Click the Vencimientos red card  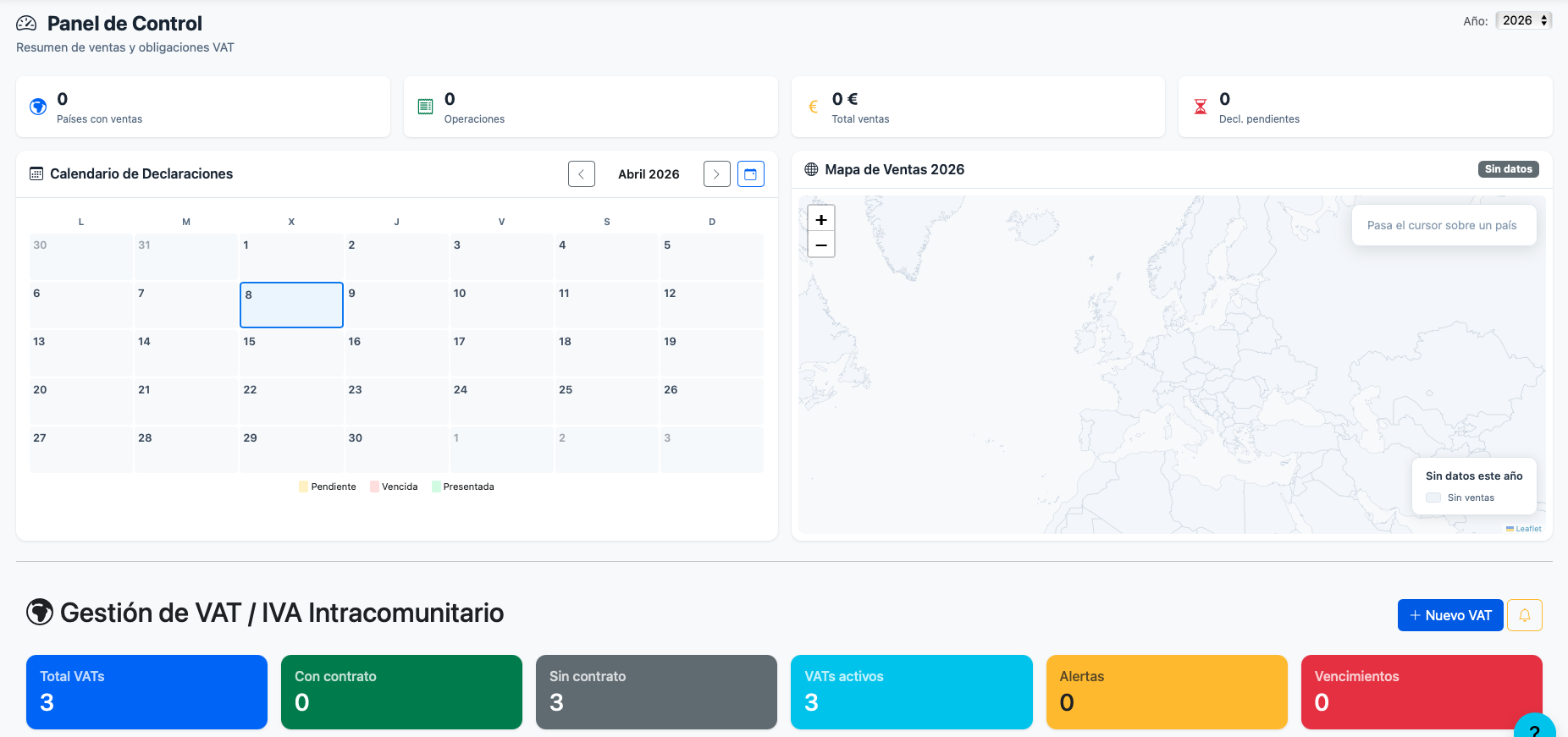[1421, 691]
